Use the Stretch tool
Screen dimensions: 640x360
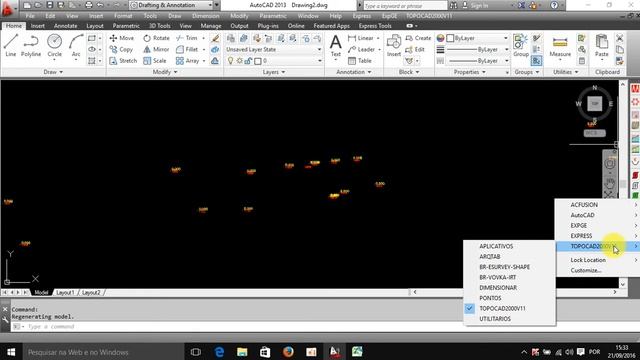(123, 61)
